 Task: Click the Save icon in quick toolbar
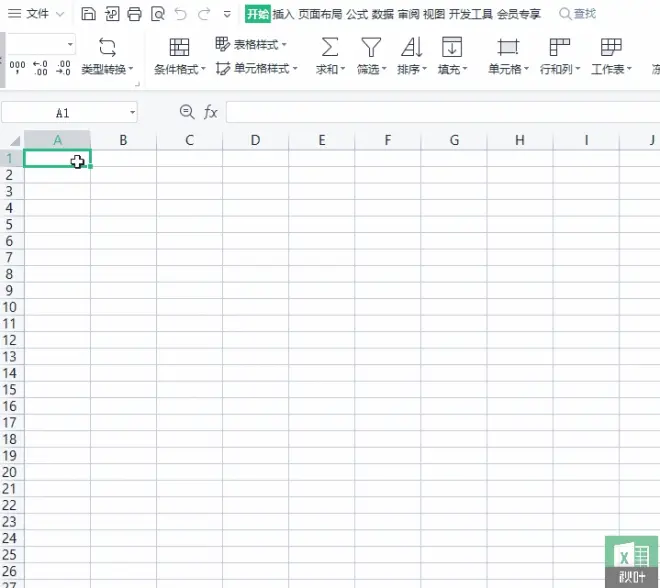pos(88,14)
